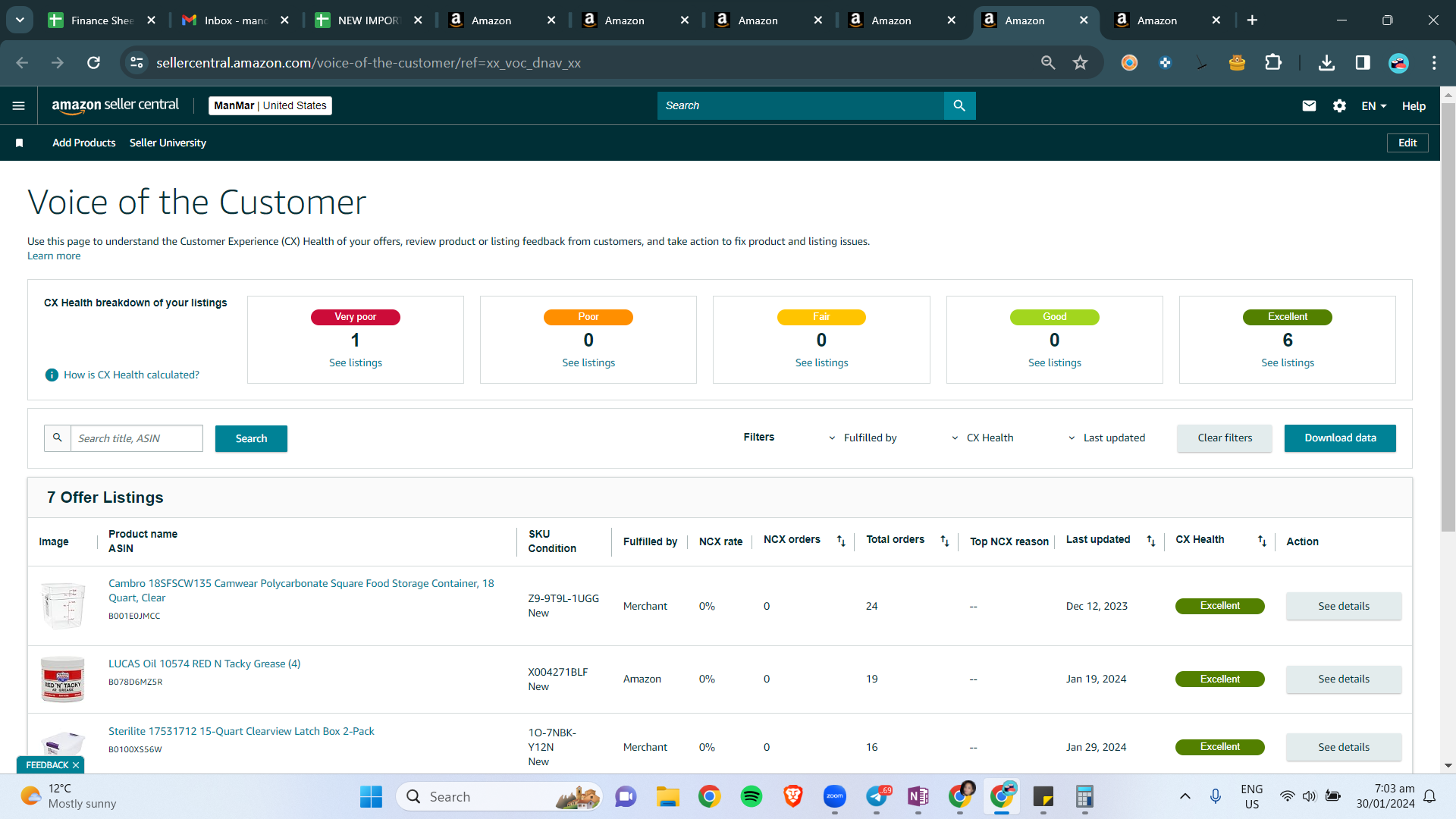Open Spotify from the Windows taskbar

click(751, 797)
